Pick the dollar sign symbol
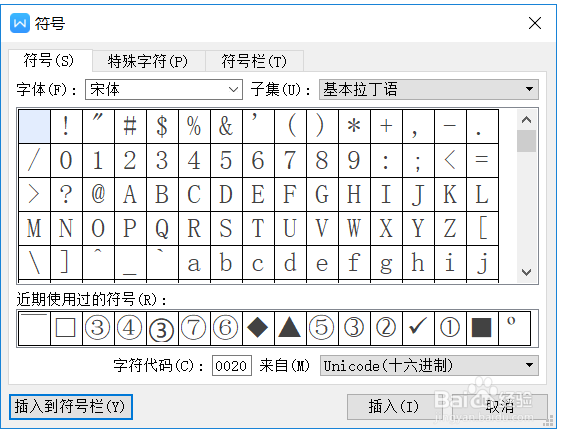Screen dimensions: 566x437 coord(162,126)
